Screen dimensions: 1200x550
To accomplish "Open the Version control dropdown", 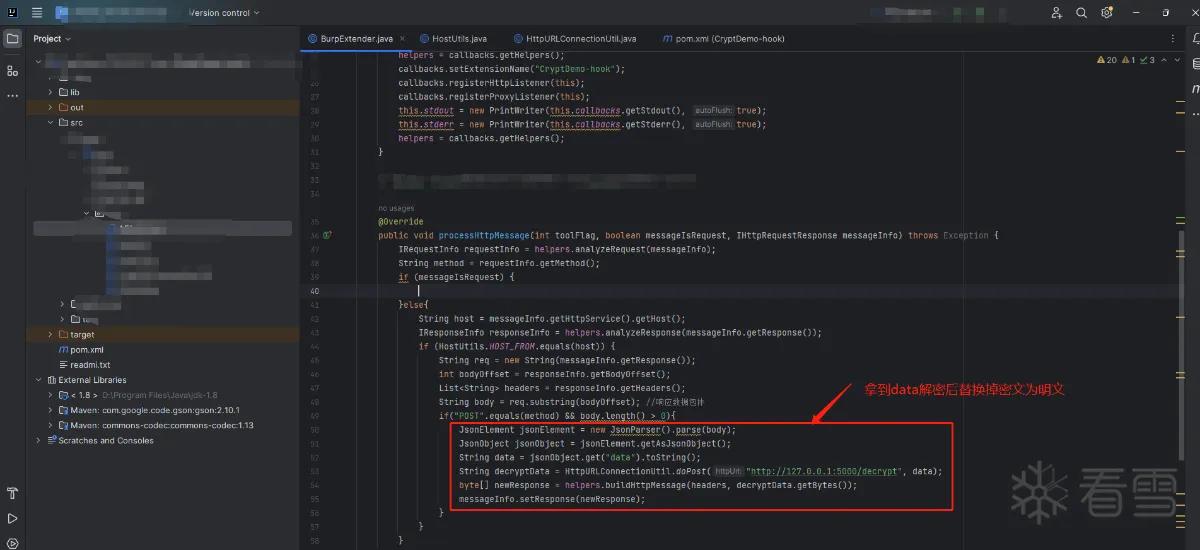I will (224, 13).
